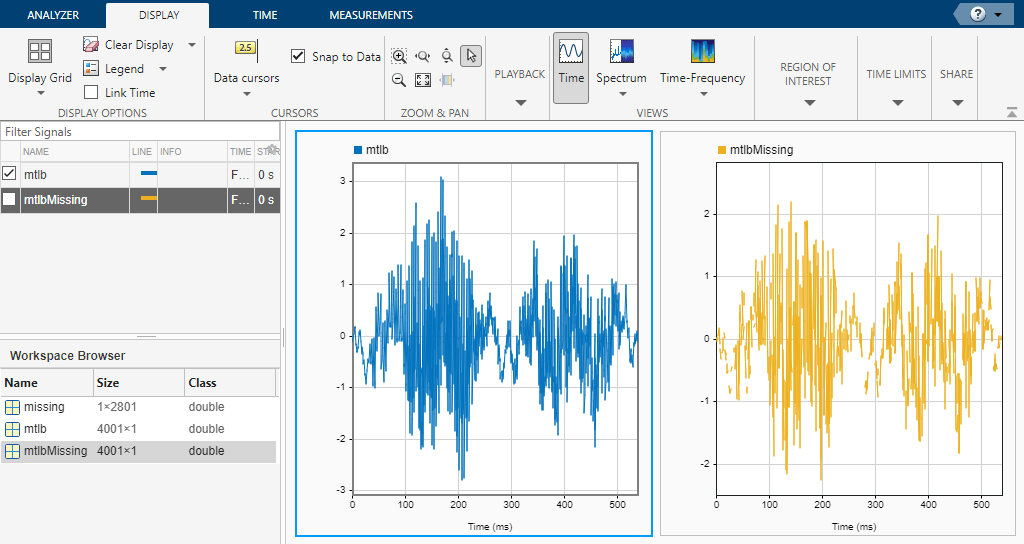1024x544 pixels.
Task: Click the Filter Signals input field
Action: [x=140, y=131]
